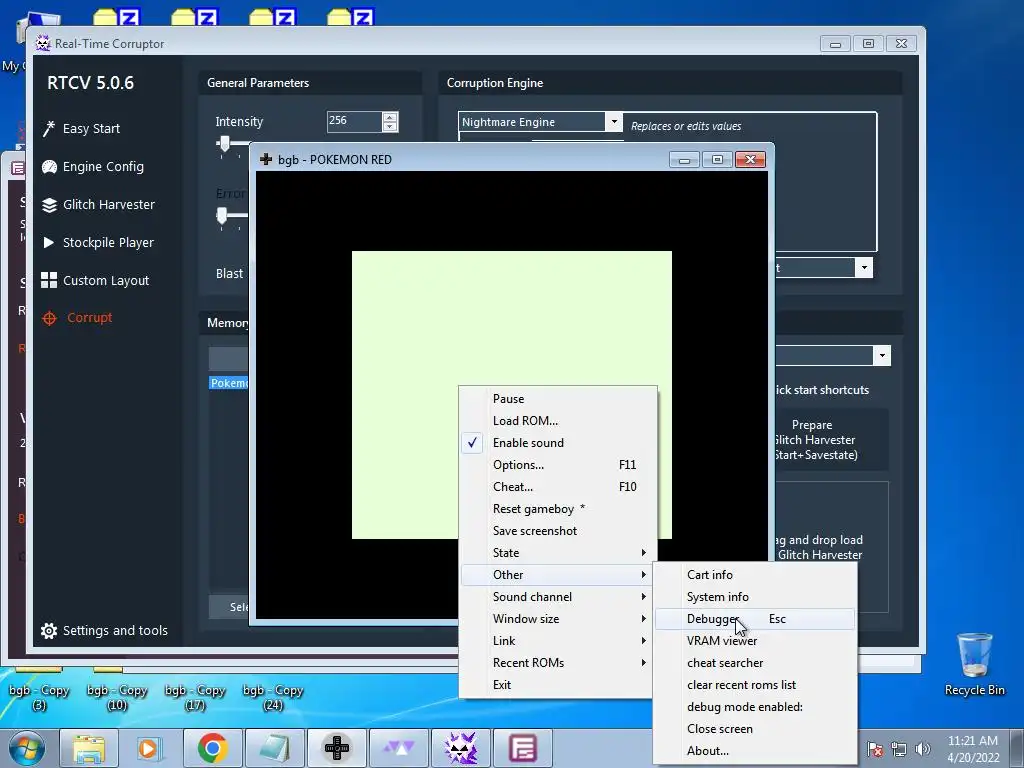Open cheat searcher from the submenu
Screen dimensions: 1024x768
click(755, 663)
